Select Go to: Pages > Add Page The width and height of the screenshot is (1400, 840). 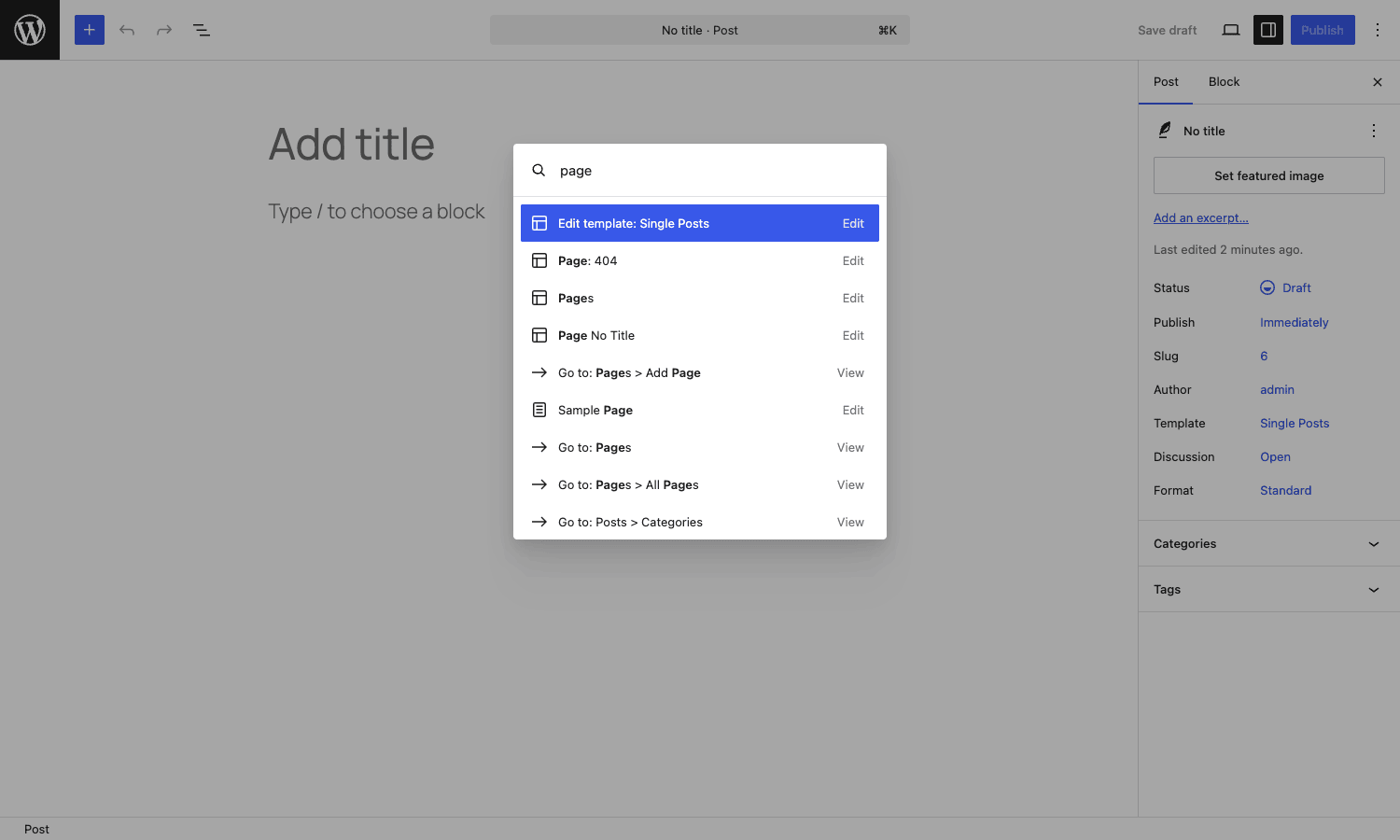tap(700, 372)
